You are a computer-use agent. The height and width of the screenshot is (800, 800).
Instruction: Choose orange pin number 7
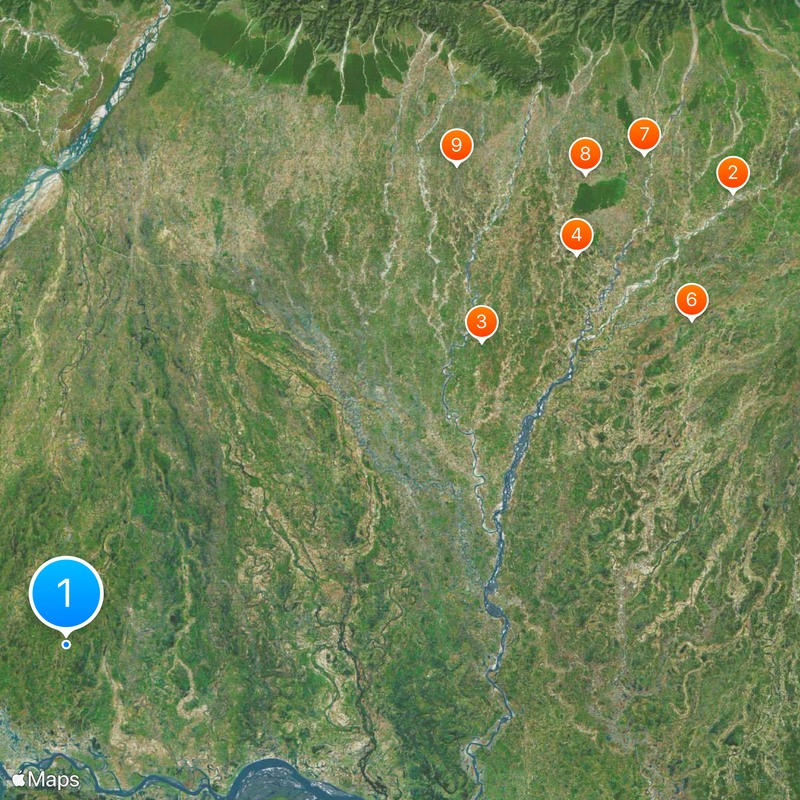(x=644, y=135)
